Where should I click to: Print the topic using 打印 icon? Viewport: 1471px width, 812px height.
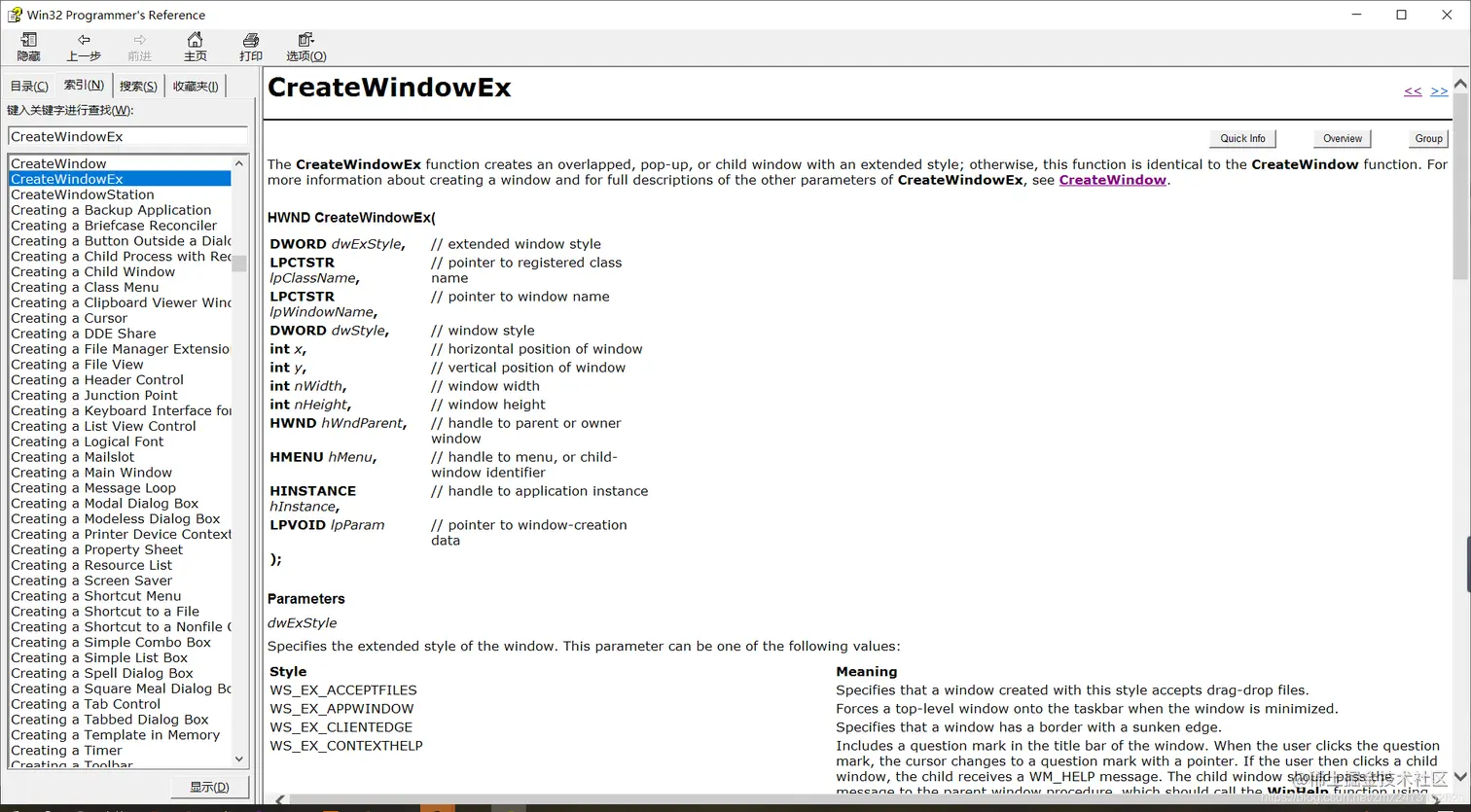click(x=251, y=46)
